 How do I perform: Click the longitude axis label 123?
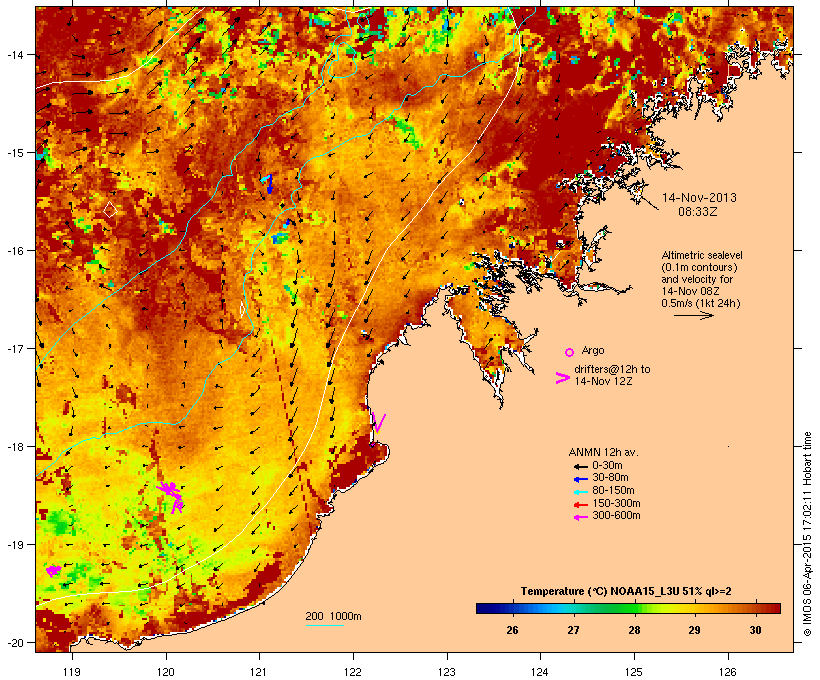(x=447, y=672)
